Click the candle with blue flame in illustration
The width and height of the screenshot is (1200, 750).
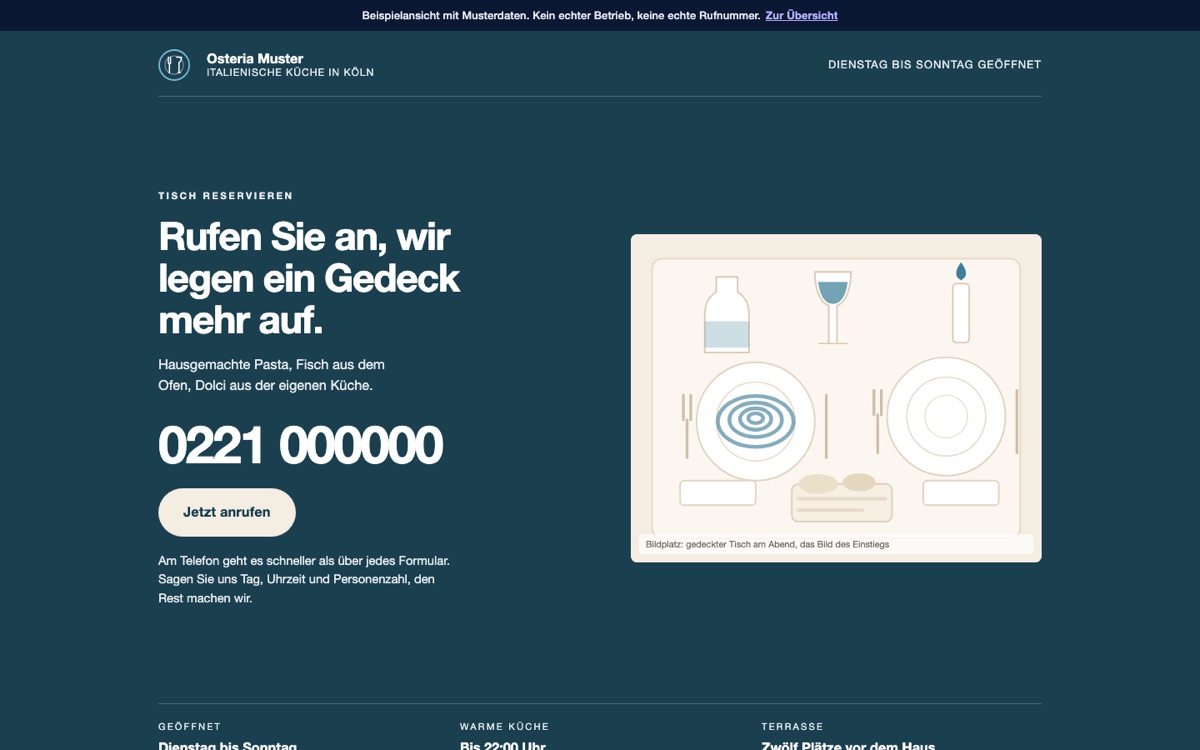(x=961, y=302)
